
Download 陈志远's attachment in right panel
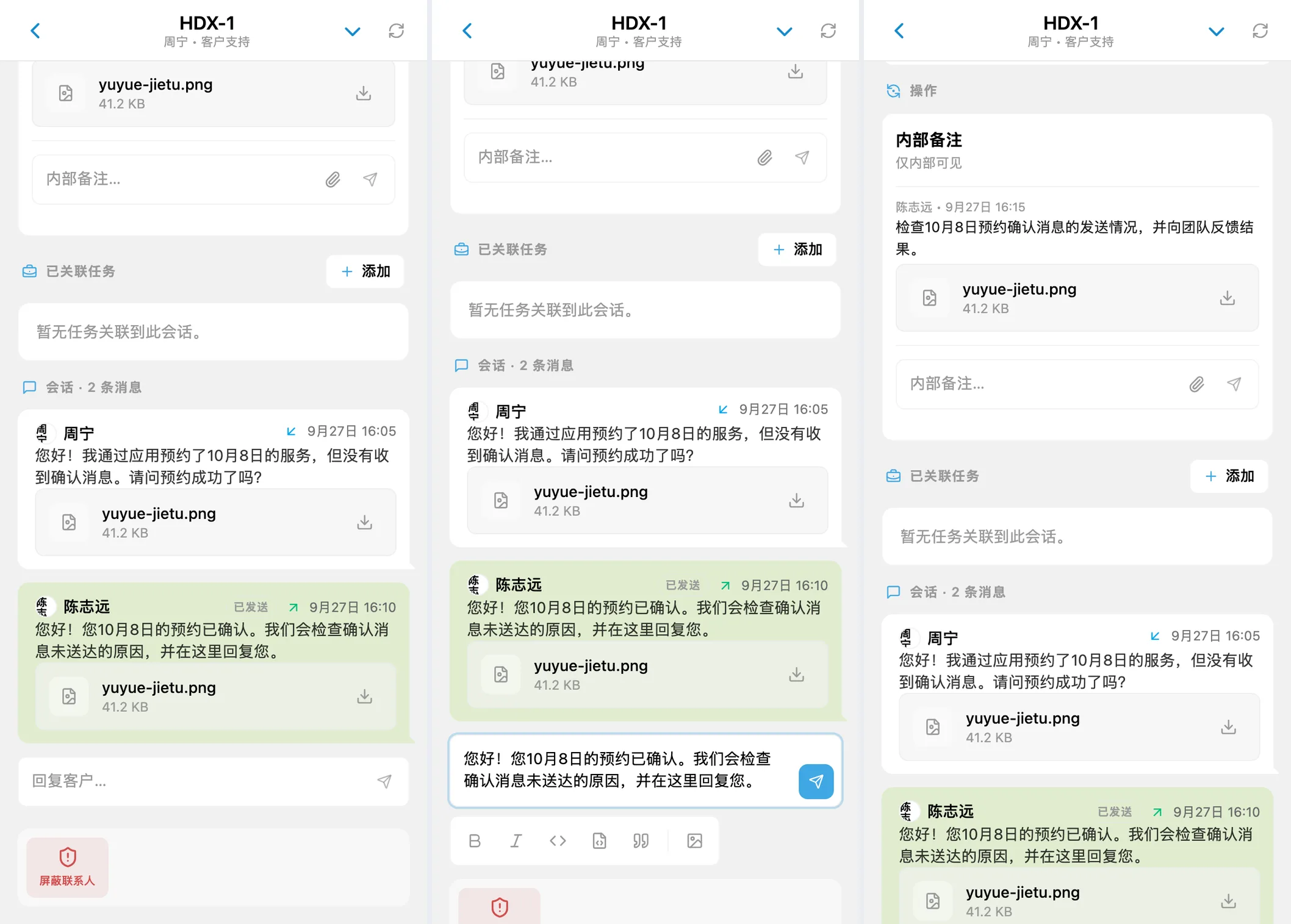tap(1229, 901)
